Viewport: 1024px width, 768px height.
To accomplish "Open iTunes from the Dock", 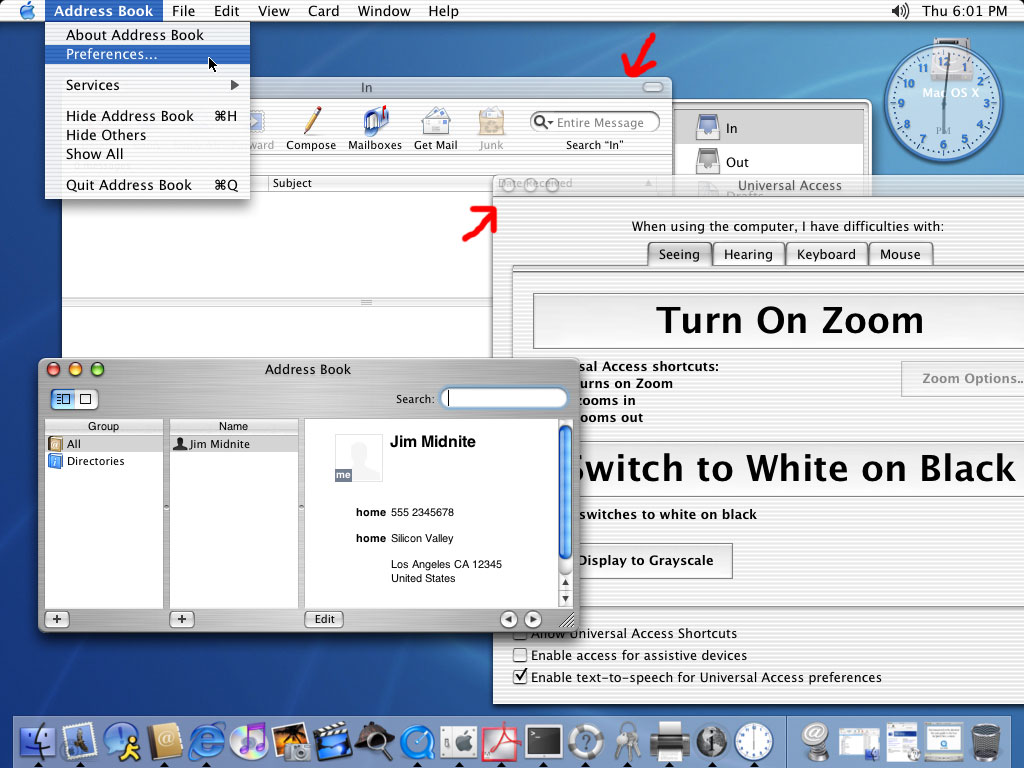I will click(x=248, y=742).
